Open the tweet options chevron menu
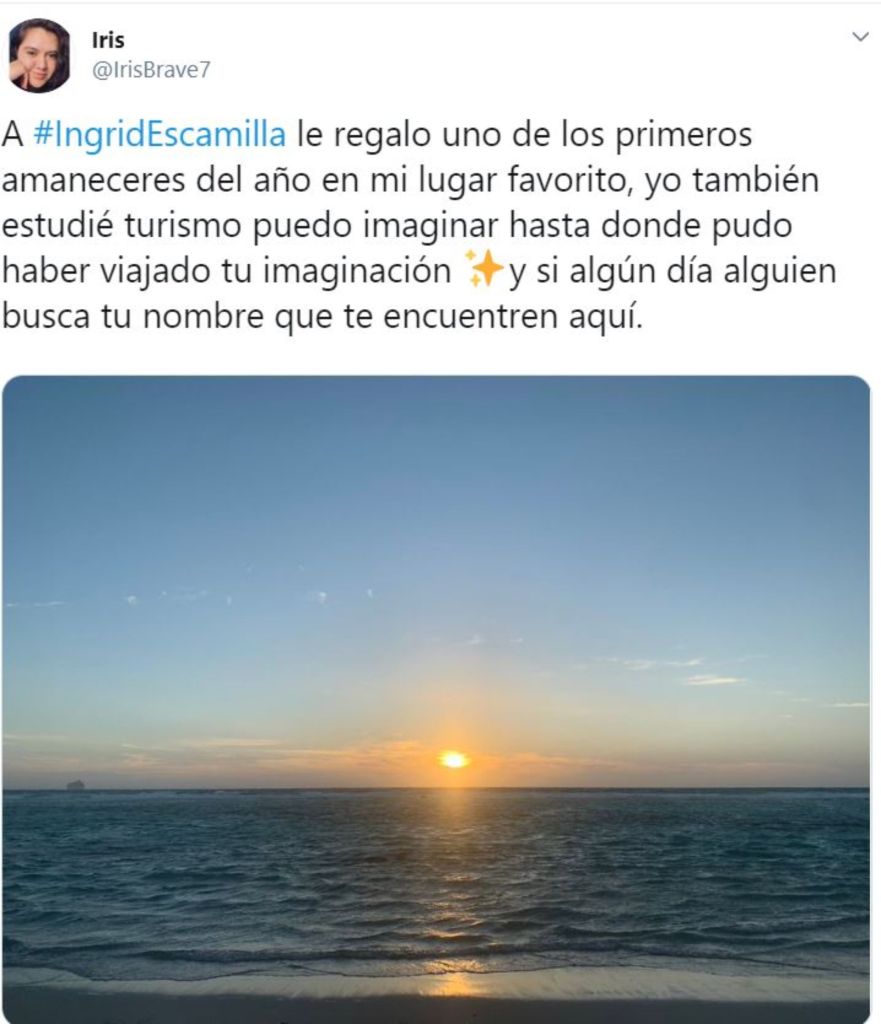 coord(861,37)
